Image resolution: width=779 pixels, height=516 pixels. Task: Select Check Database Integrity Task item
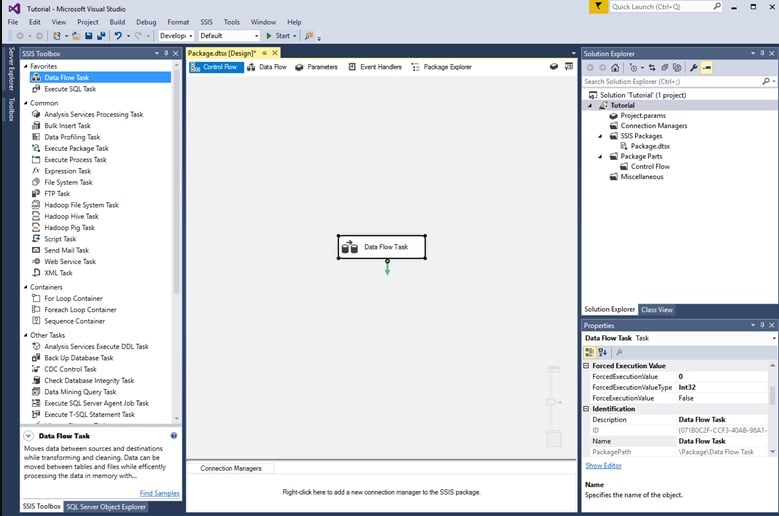(x=89, y=381)
